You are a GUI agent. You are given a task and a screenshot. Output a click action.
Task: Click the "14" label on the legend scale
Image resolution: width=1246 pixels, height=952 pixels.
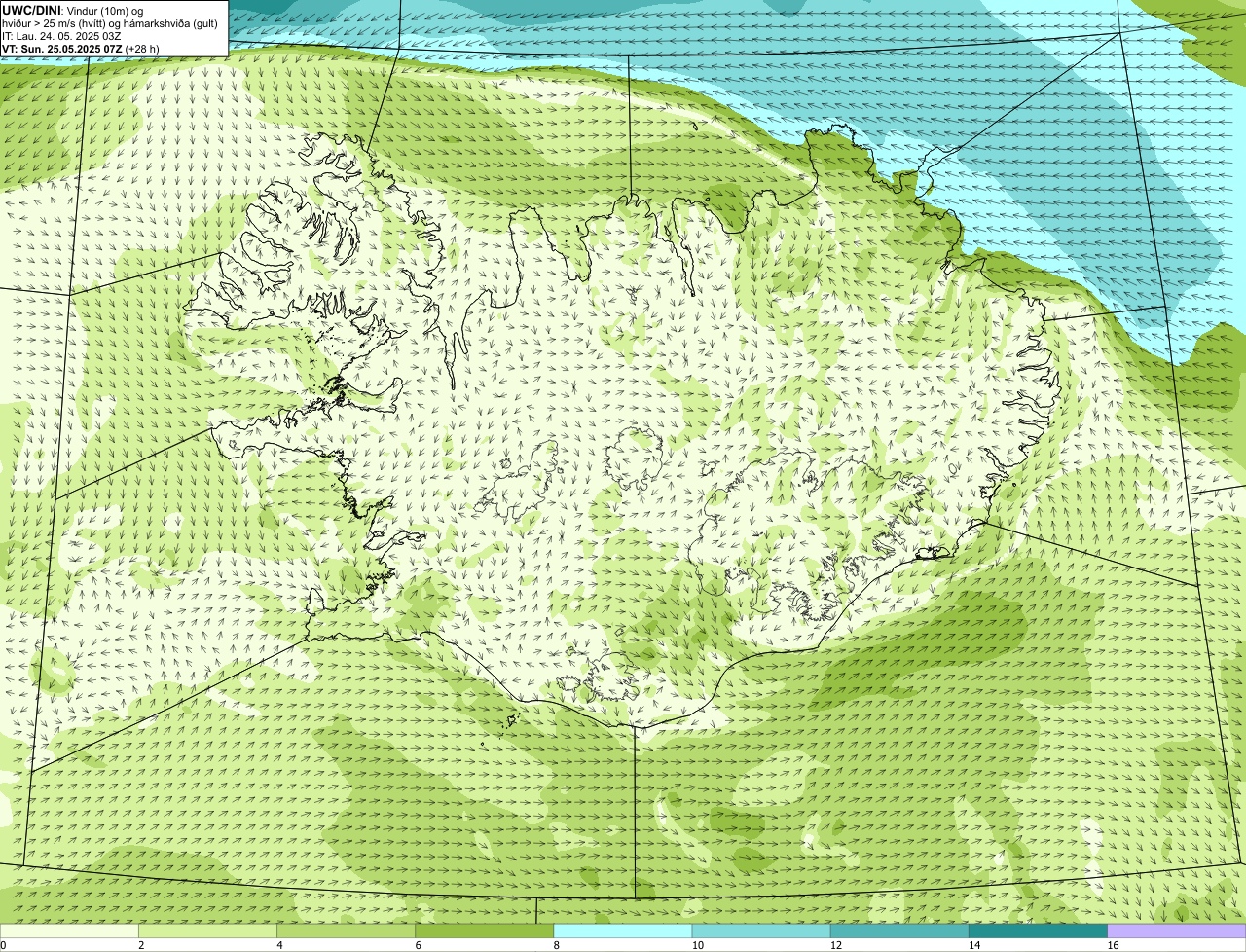(974, 945)
